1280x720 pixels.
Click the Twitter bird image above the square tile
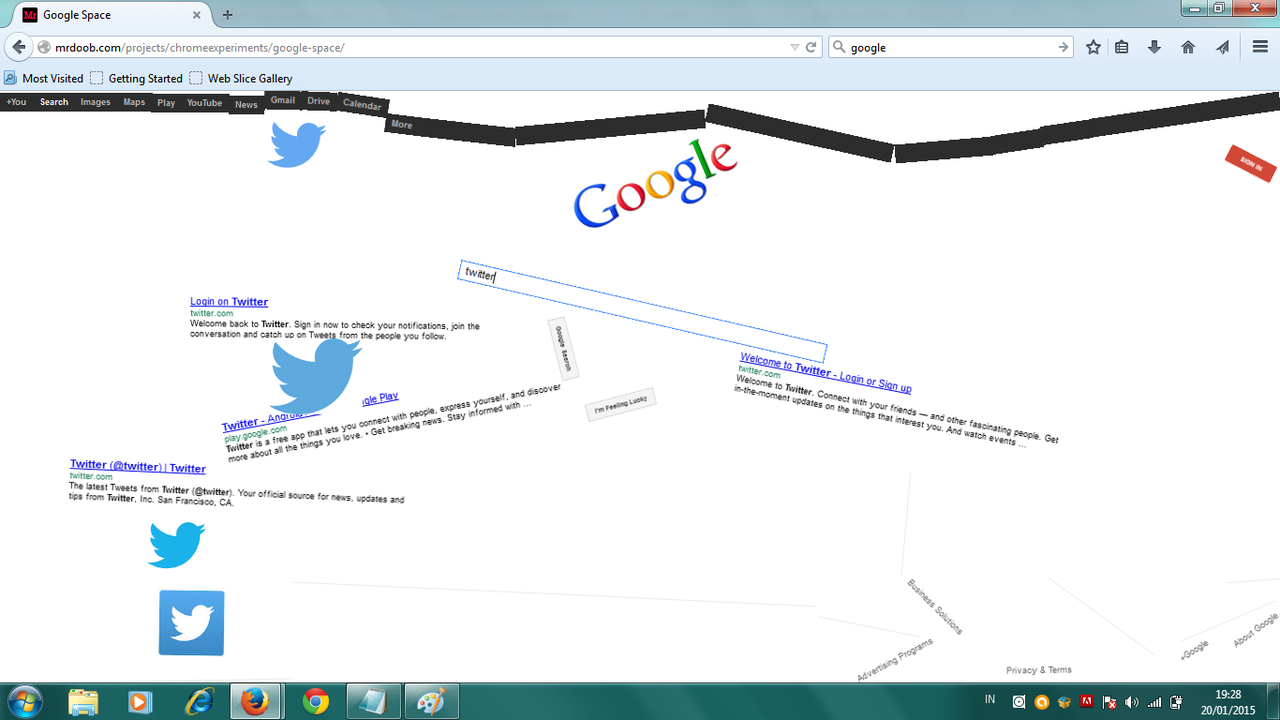(177, 545)
